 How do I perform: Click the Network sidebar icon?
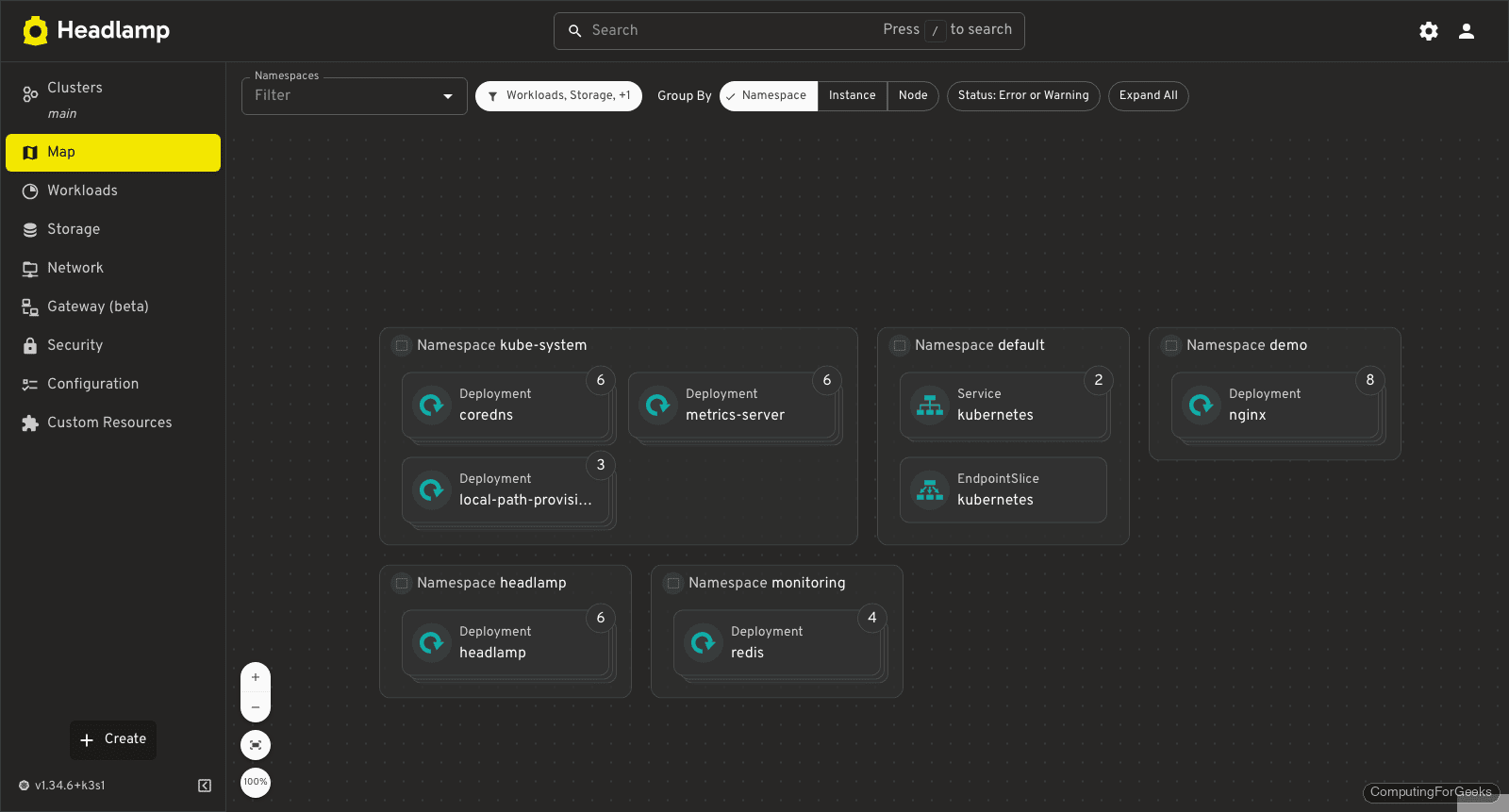(x=30, y=269)
